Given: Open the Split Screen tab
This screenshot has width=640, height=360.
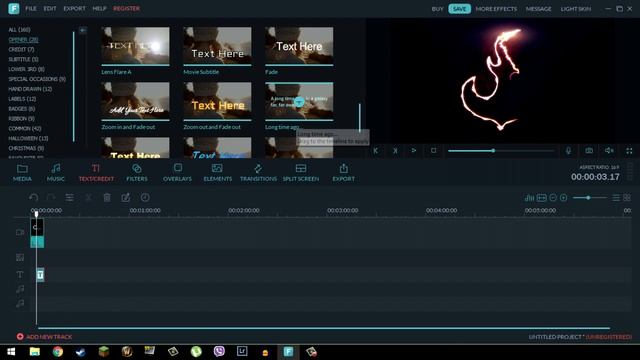Looking at the screenshot, I should click(301, 172).
